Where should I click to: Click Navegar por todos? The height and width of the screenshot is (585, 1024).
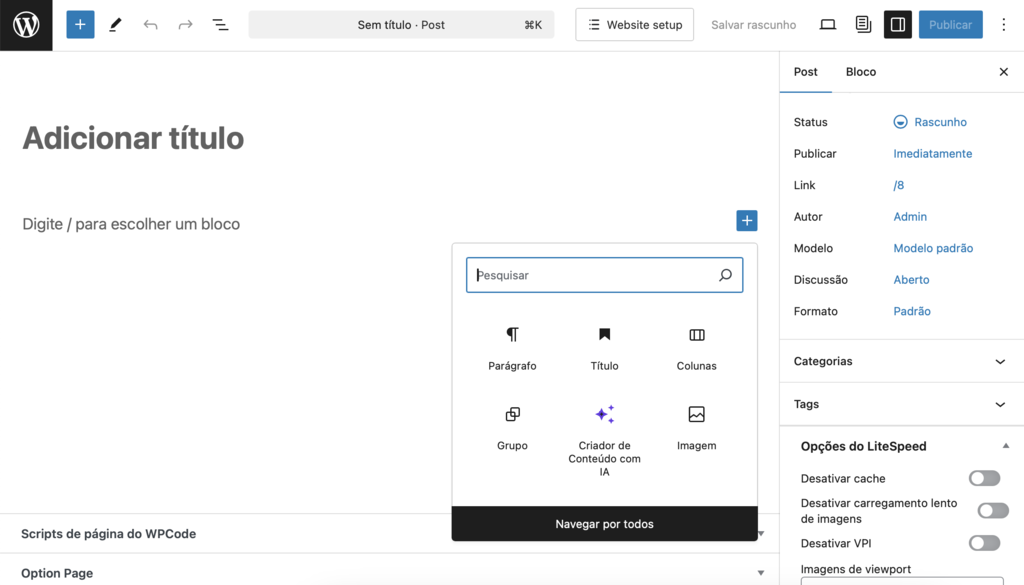point(604,523)
